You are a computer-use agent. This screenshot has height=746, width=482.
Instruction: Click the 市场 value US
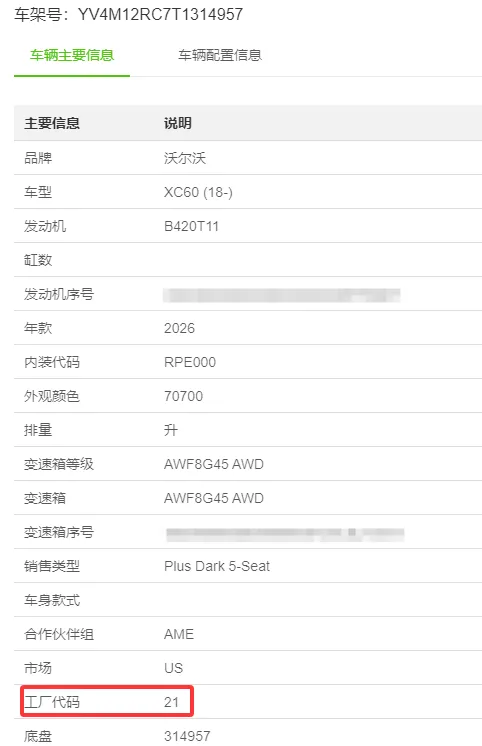tap(173, 668)
